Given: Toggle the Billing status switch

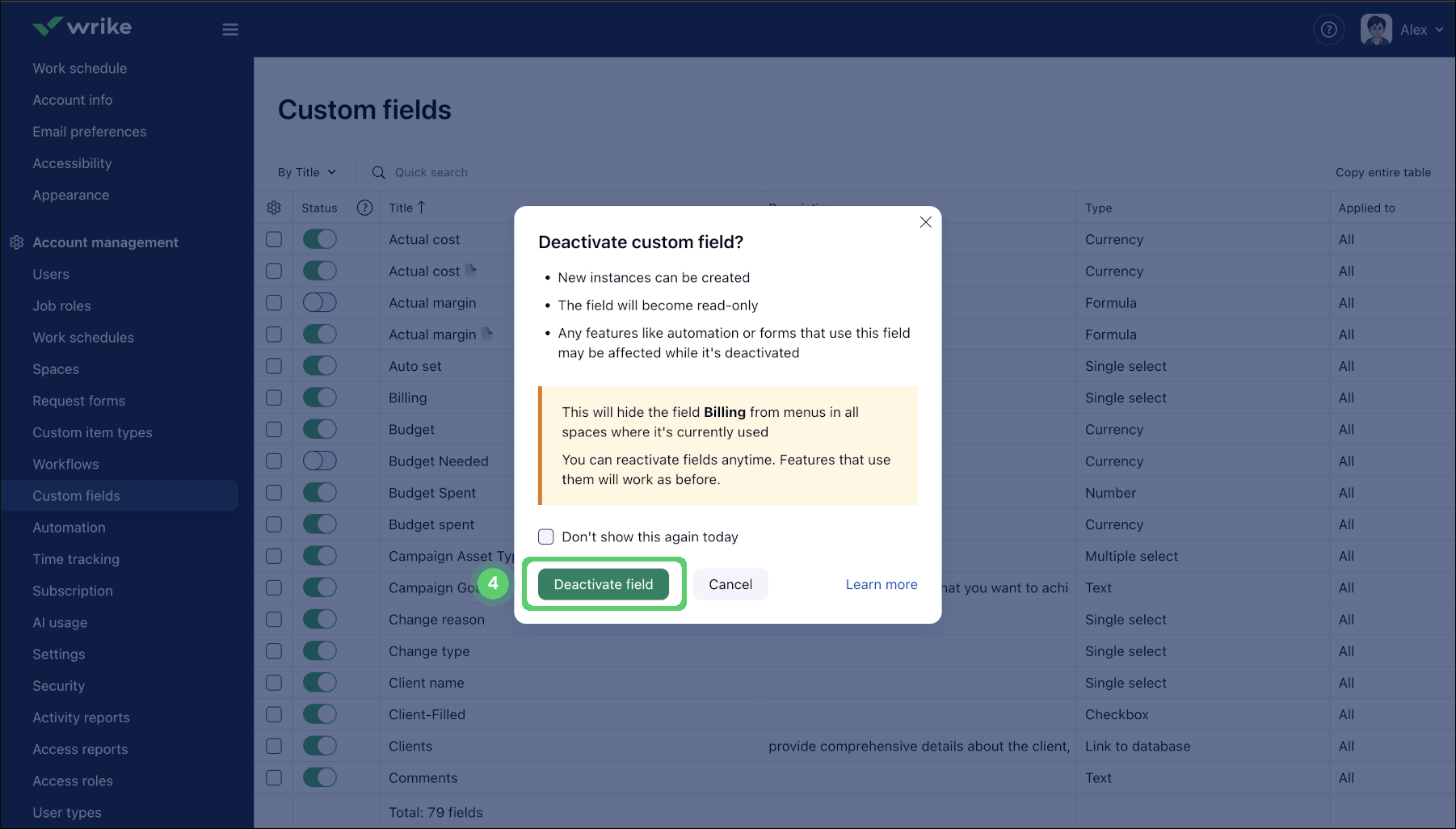Looking at the screenshot, I should [x=320, y=398].
